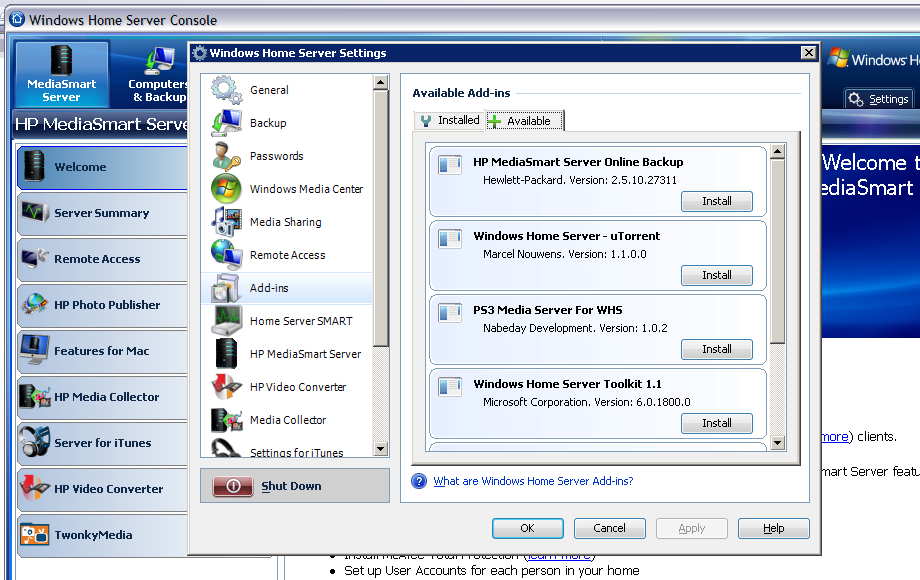The width and height of the screenshot is (920, 580).
Task: Install the PS3 Media Server add-in
Action: coord(717,348)
